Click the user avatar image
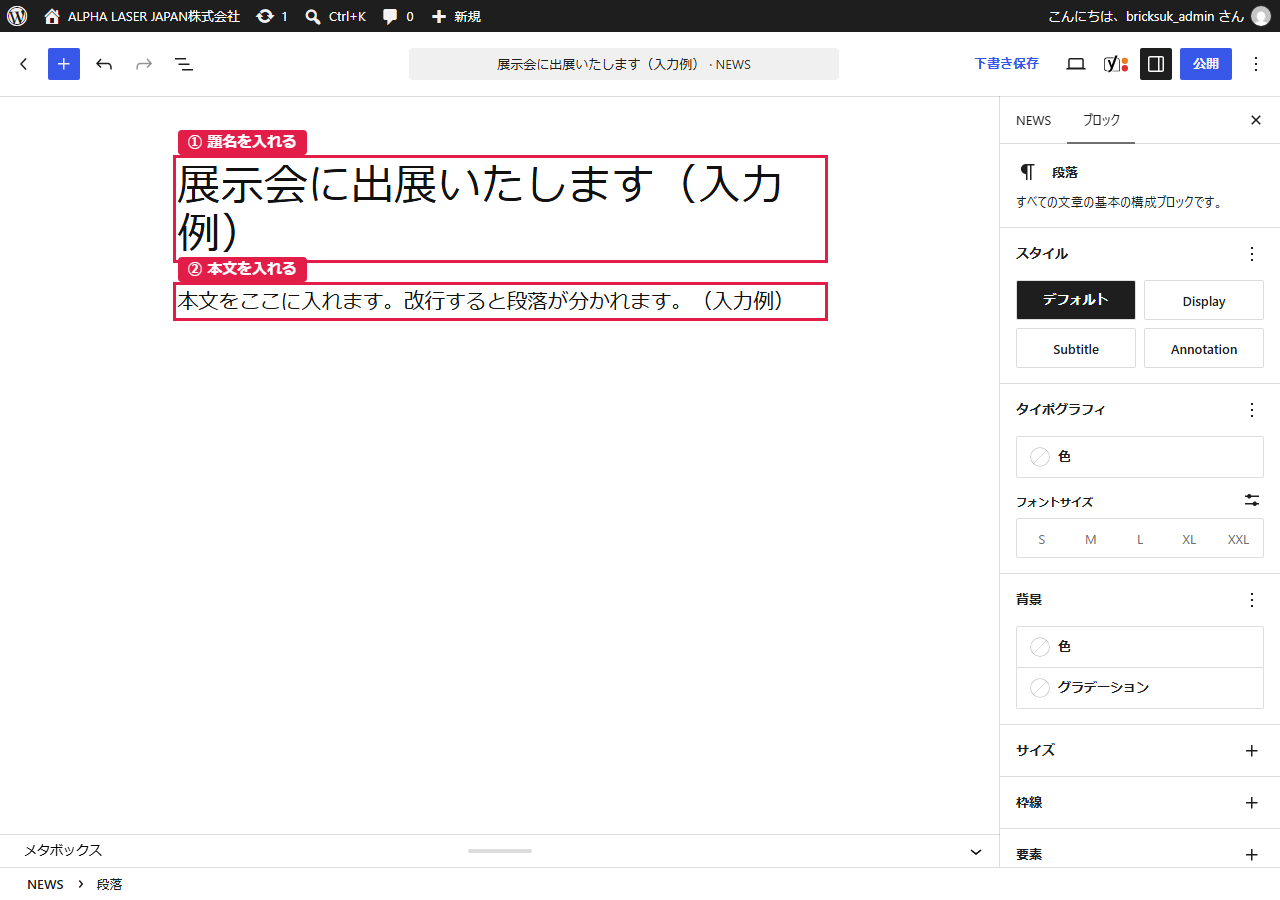This screenshot has width=1280, height=900. [x=1260, y=16]
